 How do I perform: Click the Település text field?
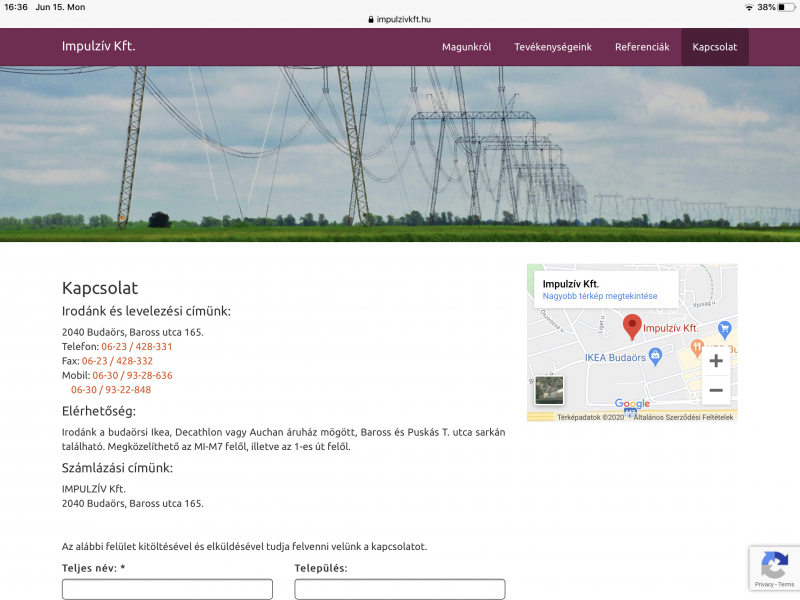click(x=399, y=589)
